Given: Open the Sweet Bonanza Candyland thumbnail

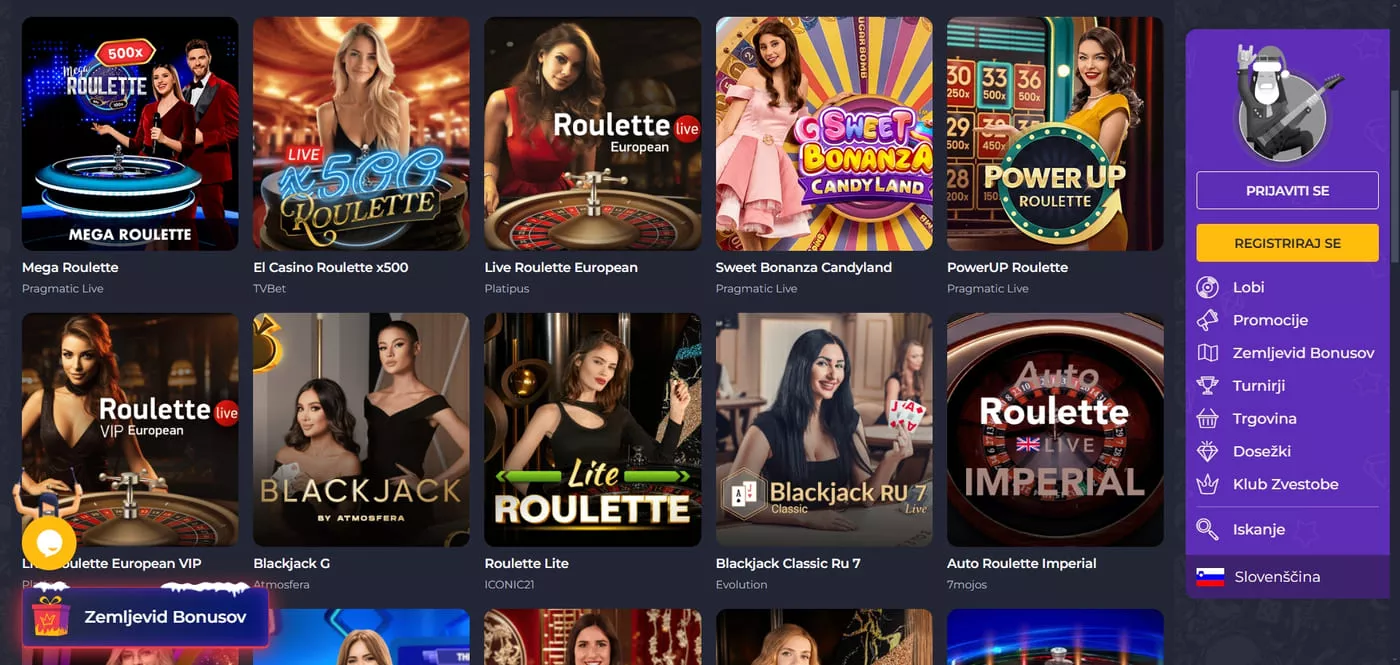Looking at the screenshot, I should [x=824, y=134].
